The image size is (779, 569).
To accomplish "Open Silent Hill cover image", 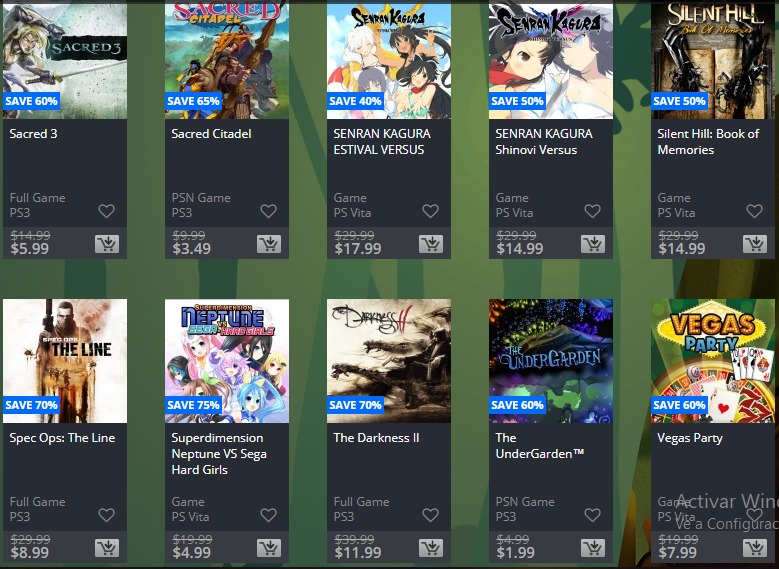I will coord(712,60).
